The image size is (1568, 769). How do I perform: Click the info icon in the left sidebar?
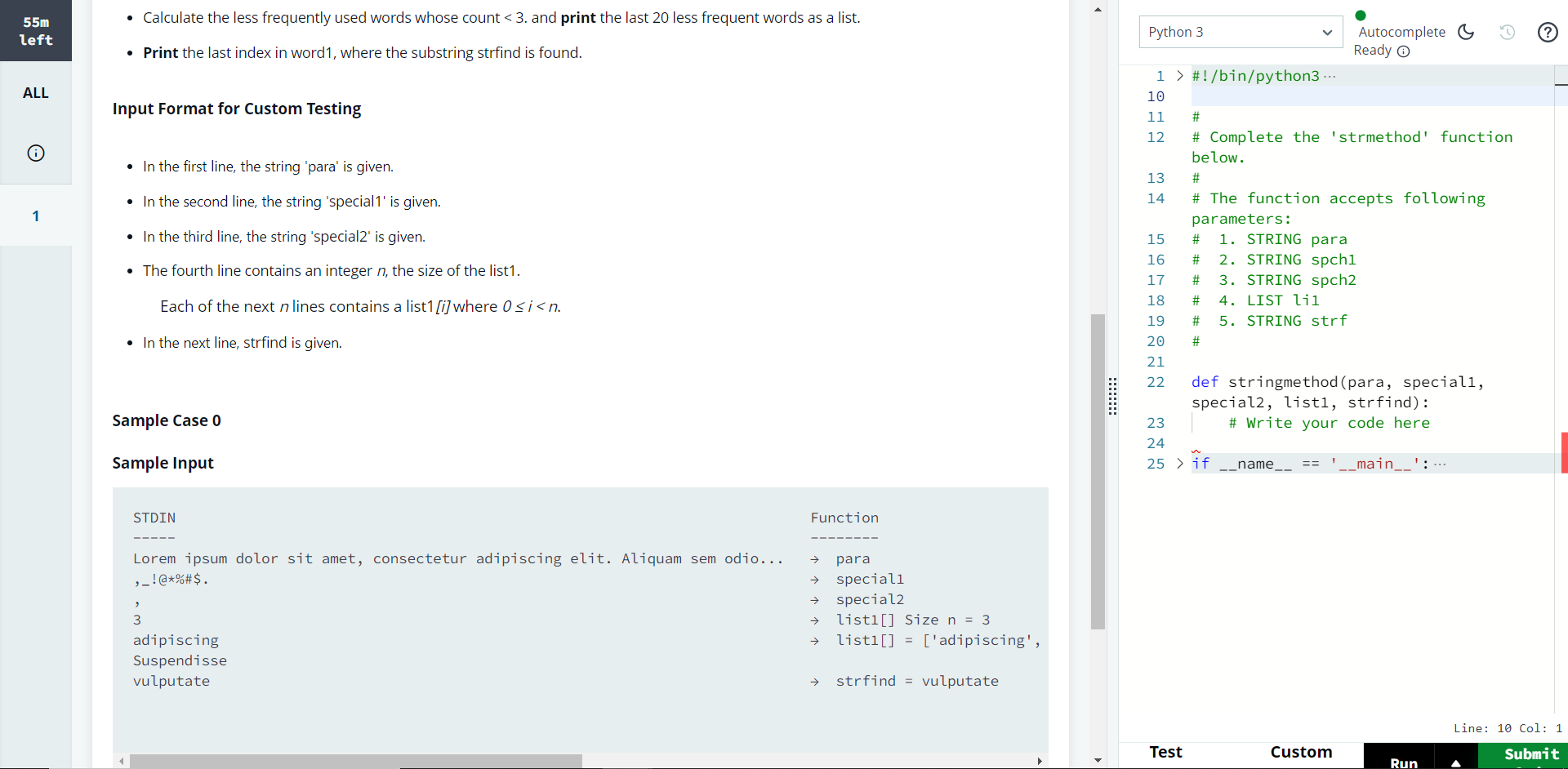click(x=36, y=153)
